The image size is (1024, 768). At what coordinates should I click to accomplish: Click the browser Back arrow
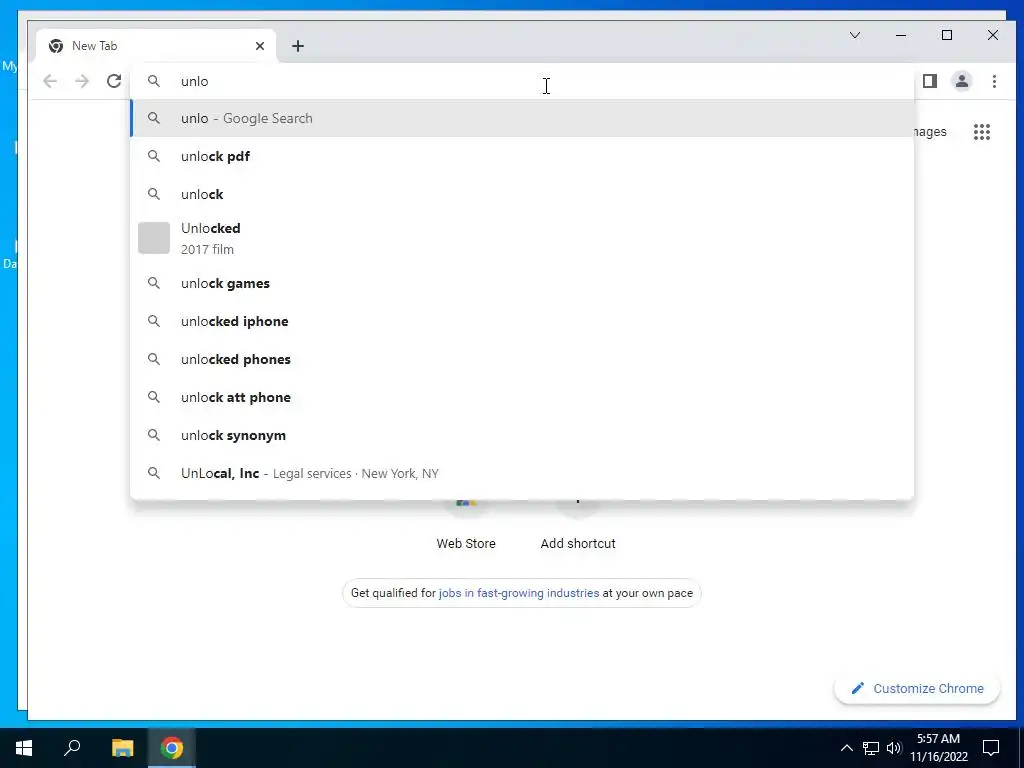coord(50,81)
